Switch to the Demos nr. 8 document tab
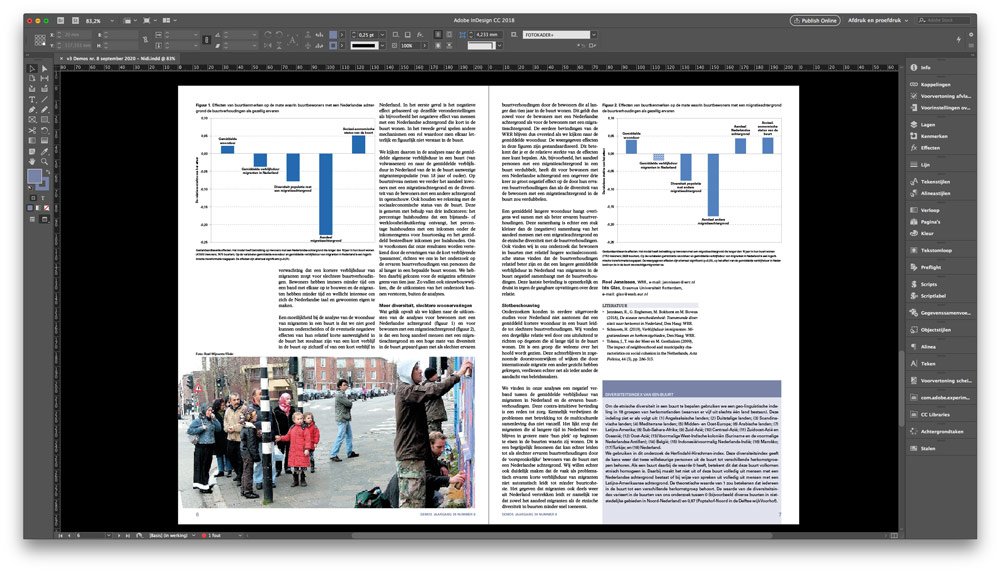 point(121,58)
